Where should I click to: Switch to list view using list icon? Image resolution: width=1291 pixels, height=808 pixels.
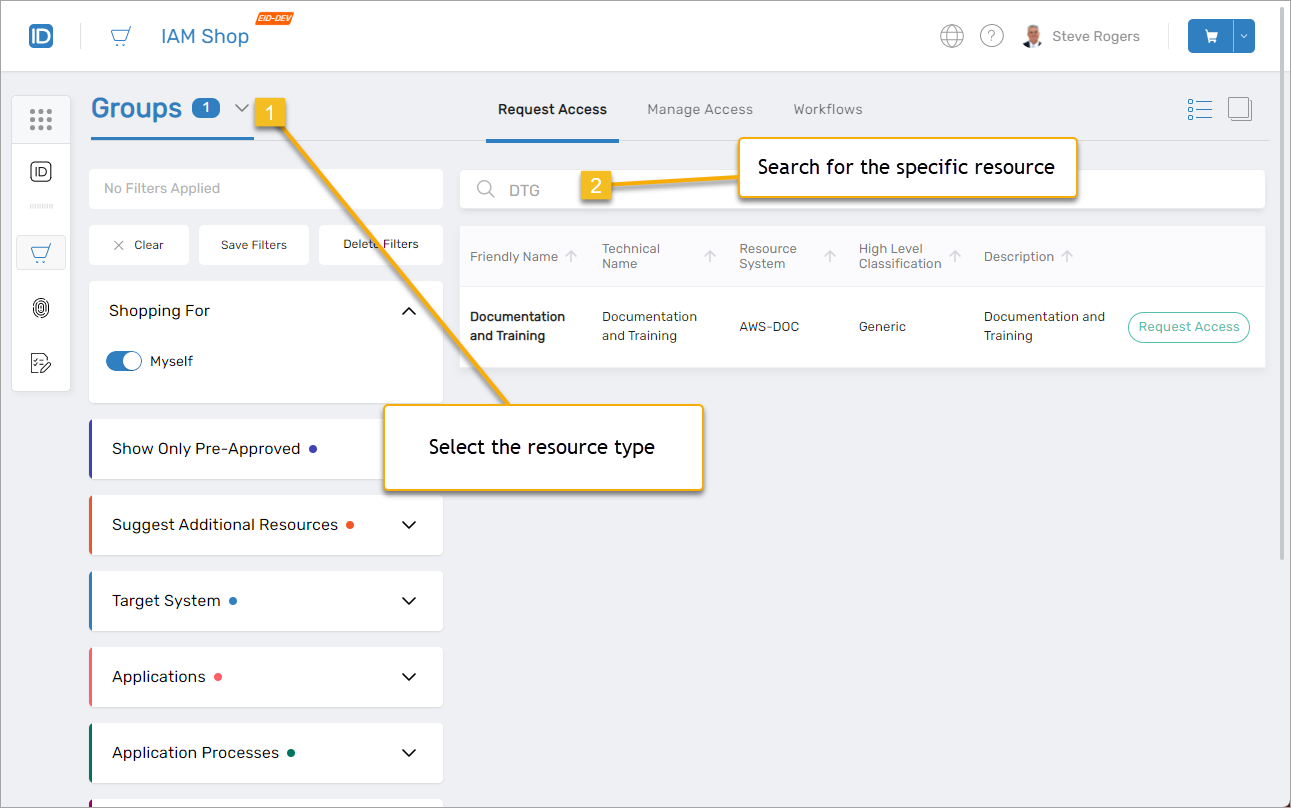pyautogui.click(x=1199, y=108)
